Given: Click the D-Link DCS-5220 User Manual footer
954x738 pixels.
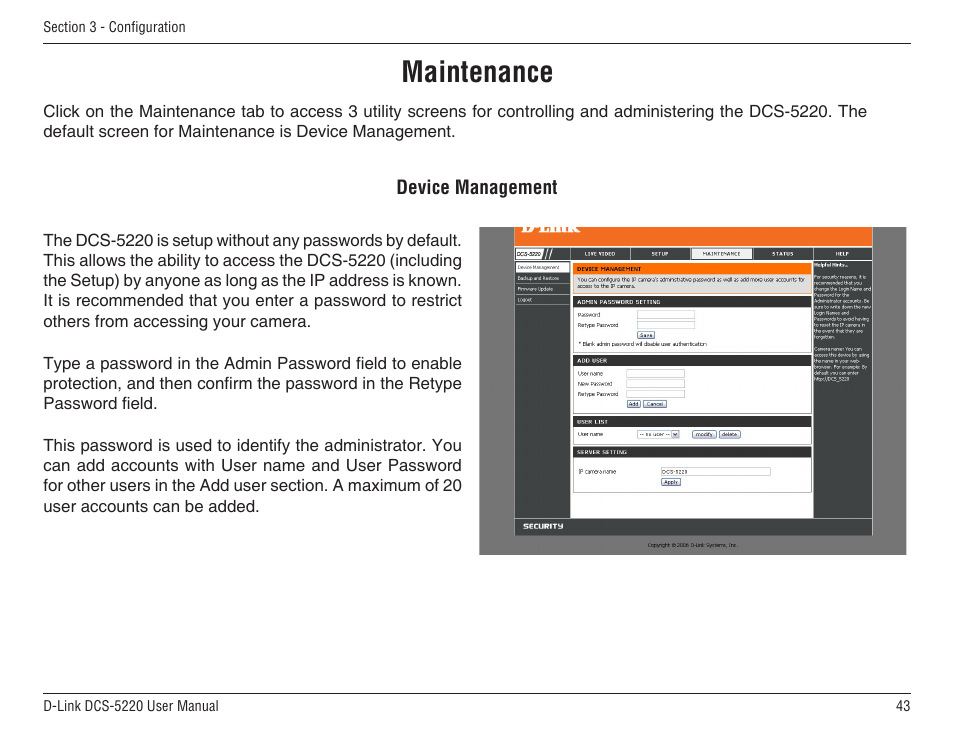Looking at the screenshot, I should pos(131,706).
